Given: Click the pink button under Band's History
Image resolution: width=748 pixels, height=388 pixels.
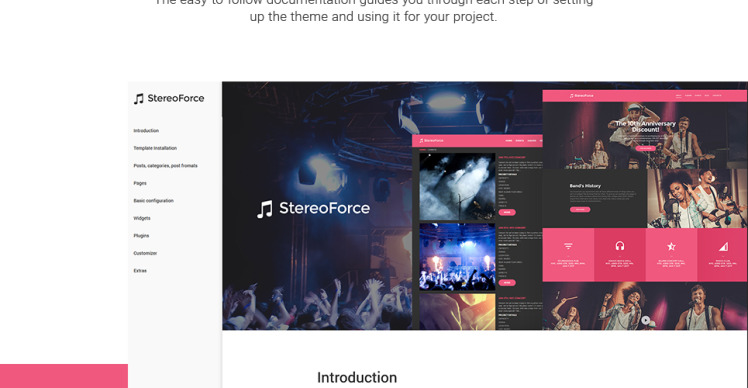Looking at the screenshot, I should tap(580, 210).
